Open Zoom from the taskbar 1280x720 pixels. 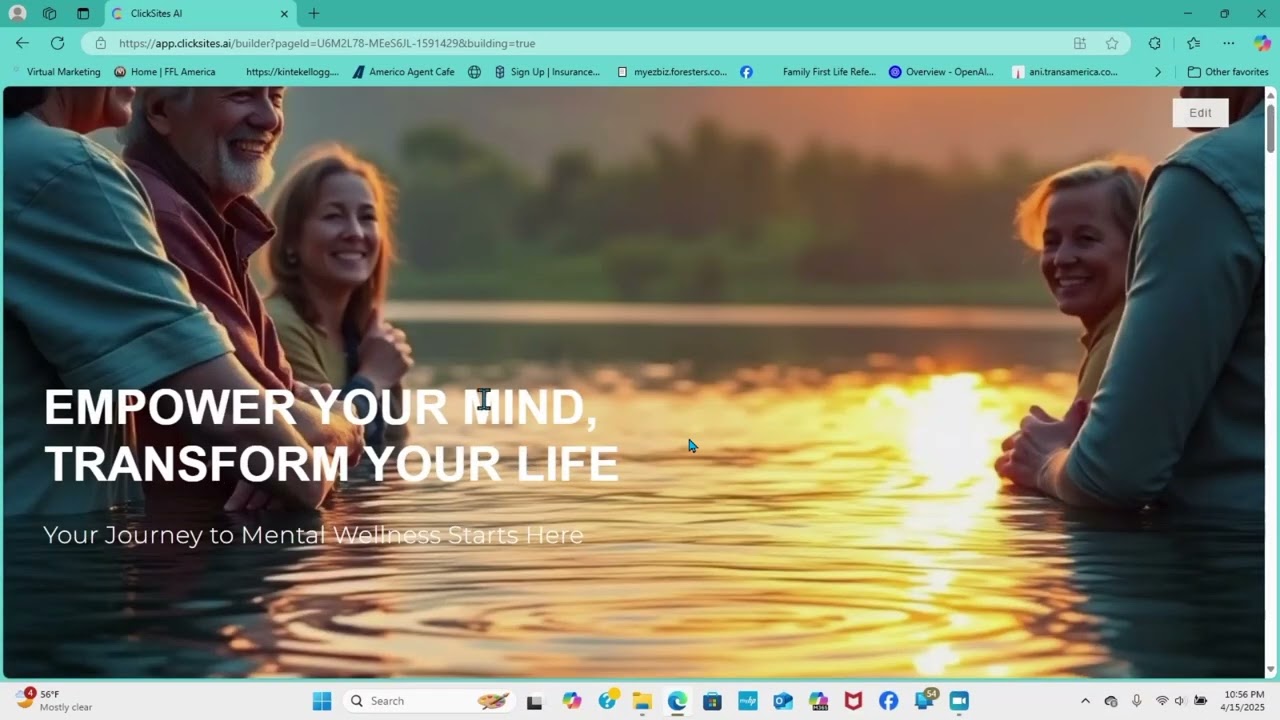click(x=959, y=701)
